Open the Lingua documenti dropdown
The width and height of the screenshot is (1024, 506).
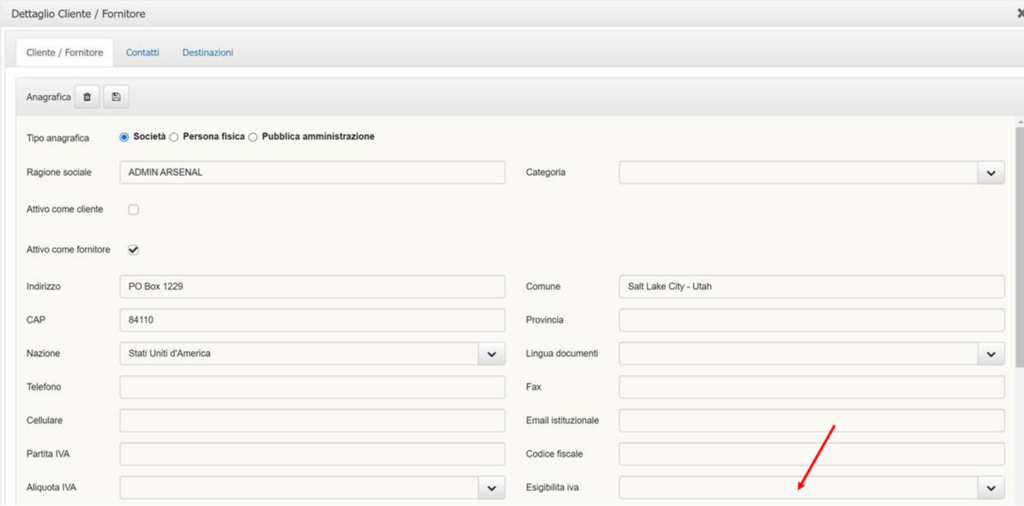pos(991,353)
